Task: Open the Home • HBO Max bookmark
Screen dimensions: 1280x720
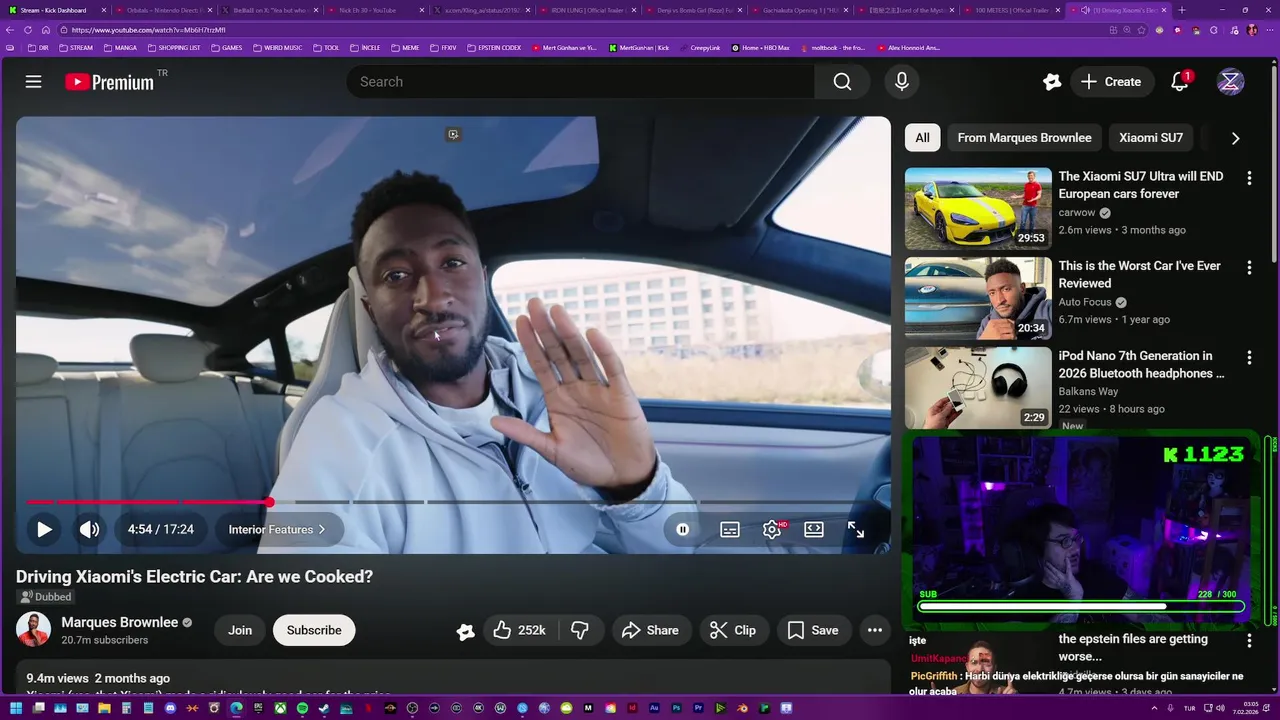Action: (x=760, y=48)
